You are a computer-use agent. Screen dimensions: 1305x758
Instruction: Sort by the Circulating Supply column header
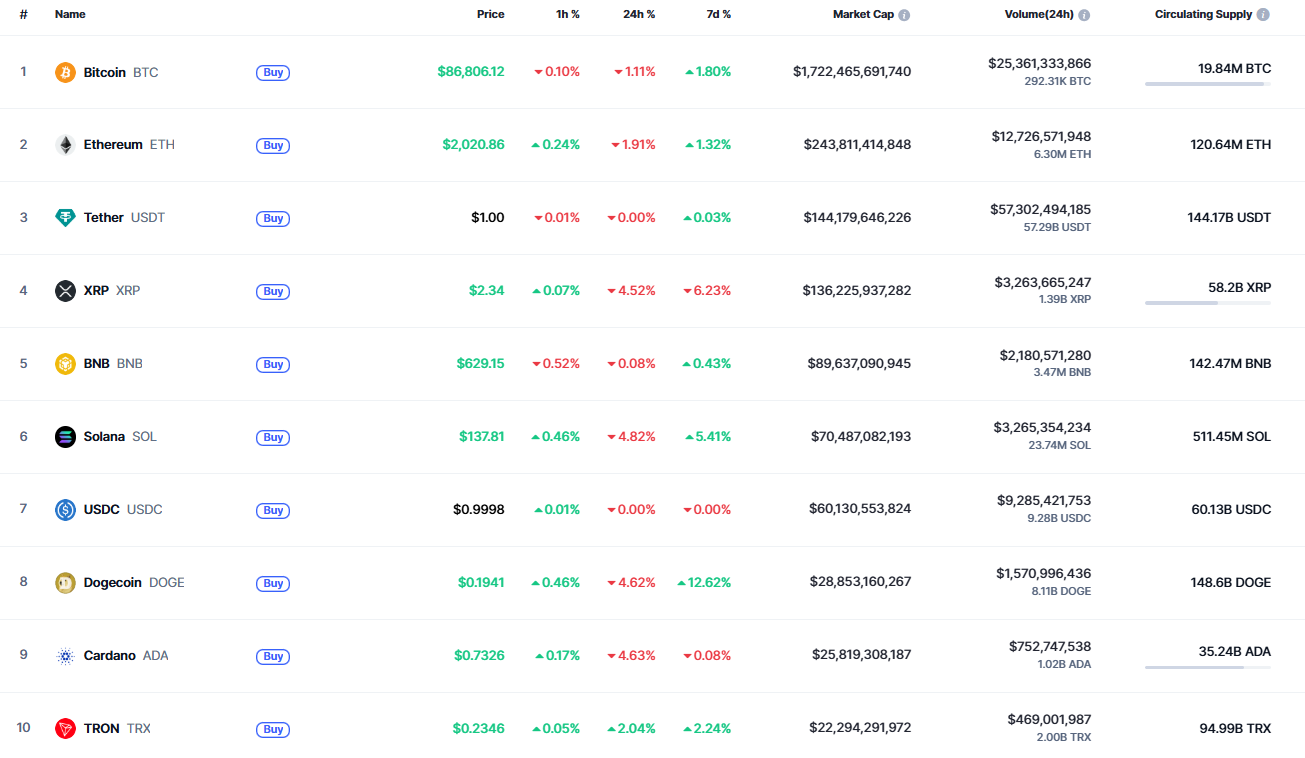coord(1204,15)
